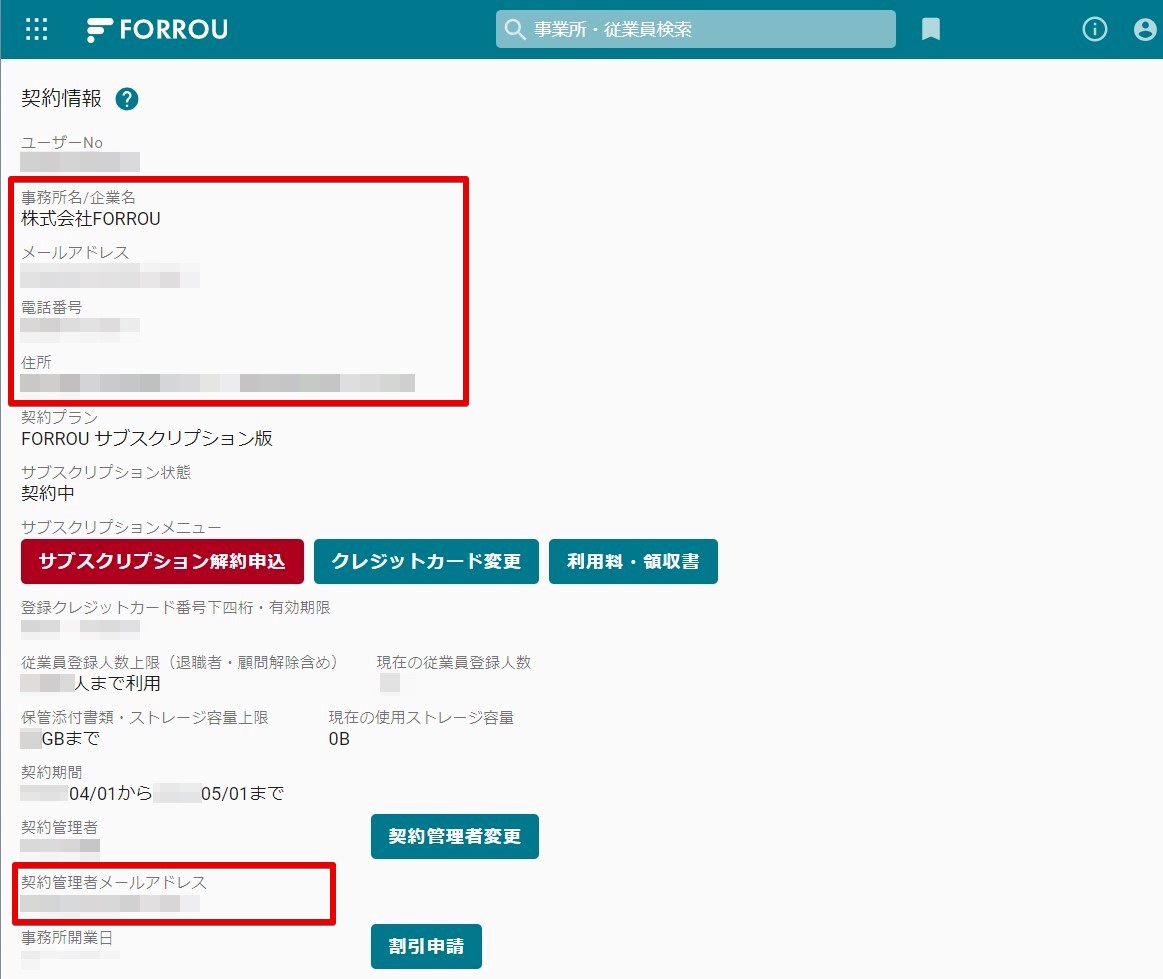Select the 契約中 status text
This screenshot has height=979, width=1163.
[47, 493]
